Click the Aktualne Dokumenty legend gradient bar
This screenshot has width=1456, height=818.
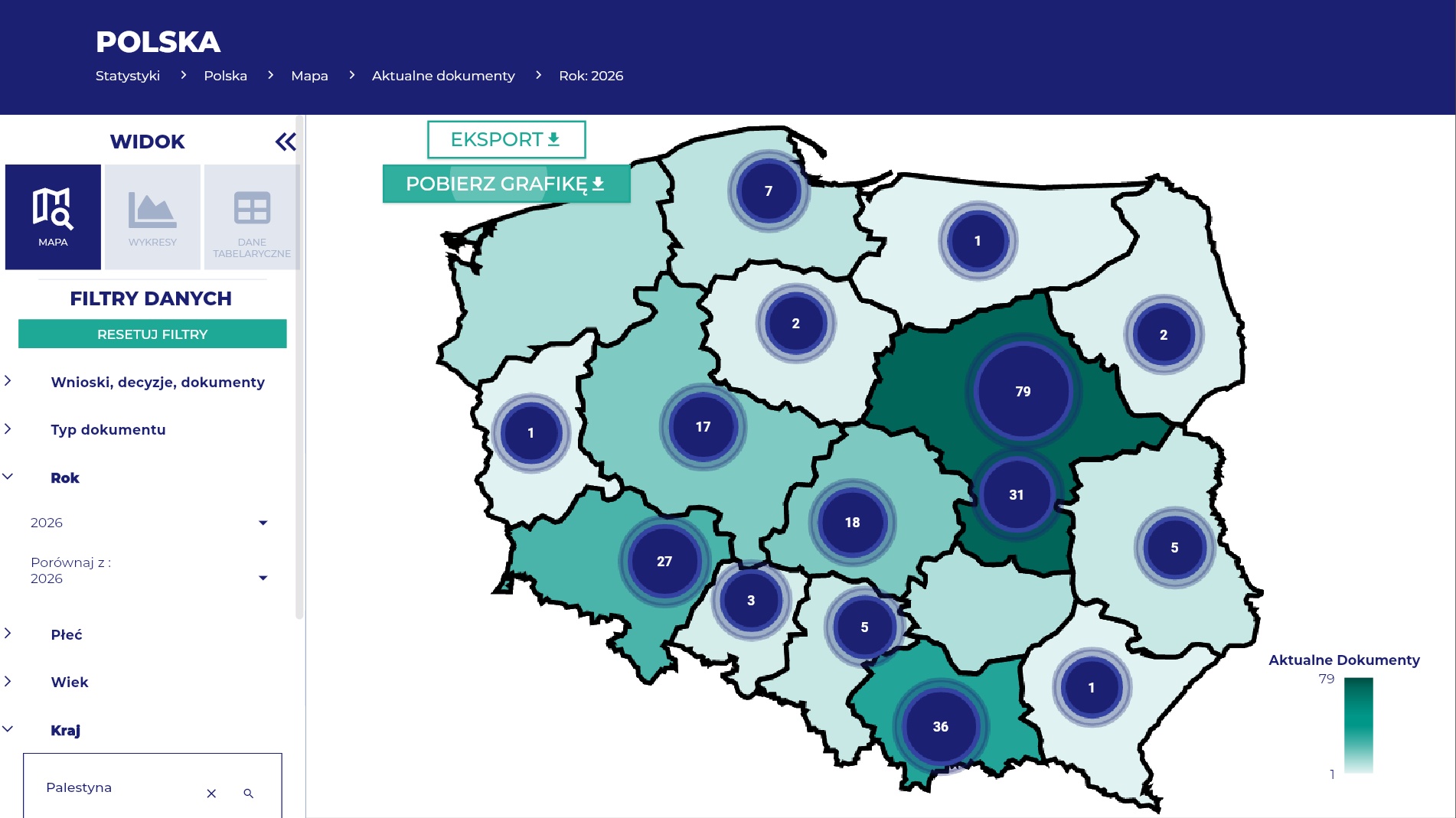tap(1358, 725)
